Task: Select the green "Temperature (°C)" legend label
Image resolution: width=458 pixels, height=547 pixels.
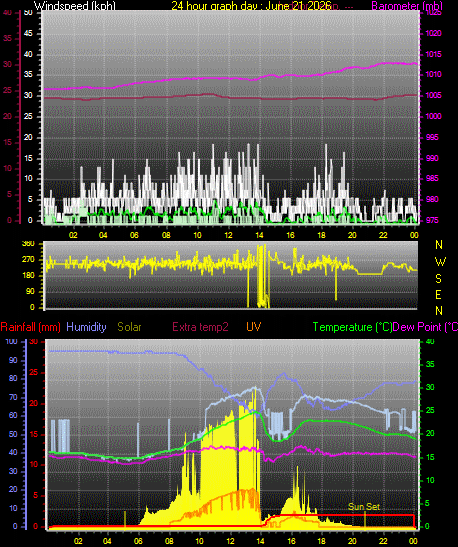Action: (x=352, y=327)
